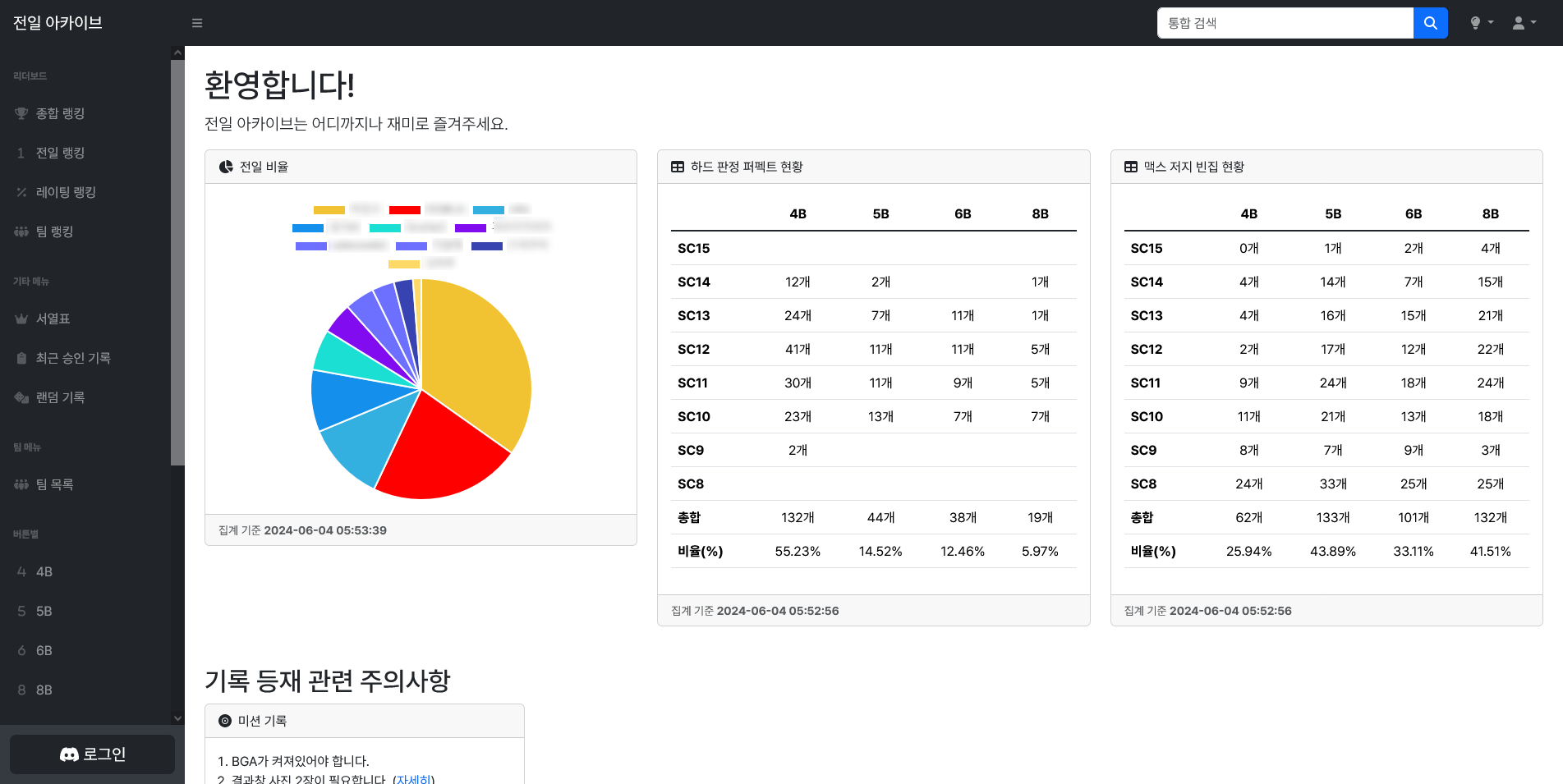Click the 4B column header in 하드 판정 table
The height and width of the screenshot is (784, 1563).
[x=798, y=213]
